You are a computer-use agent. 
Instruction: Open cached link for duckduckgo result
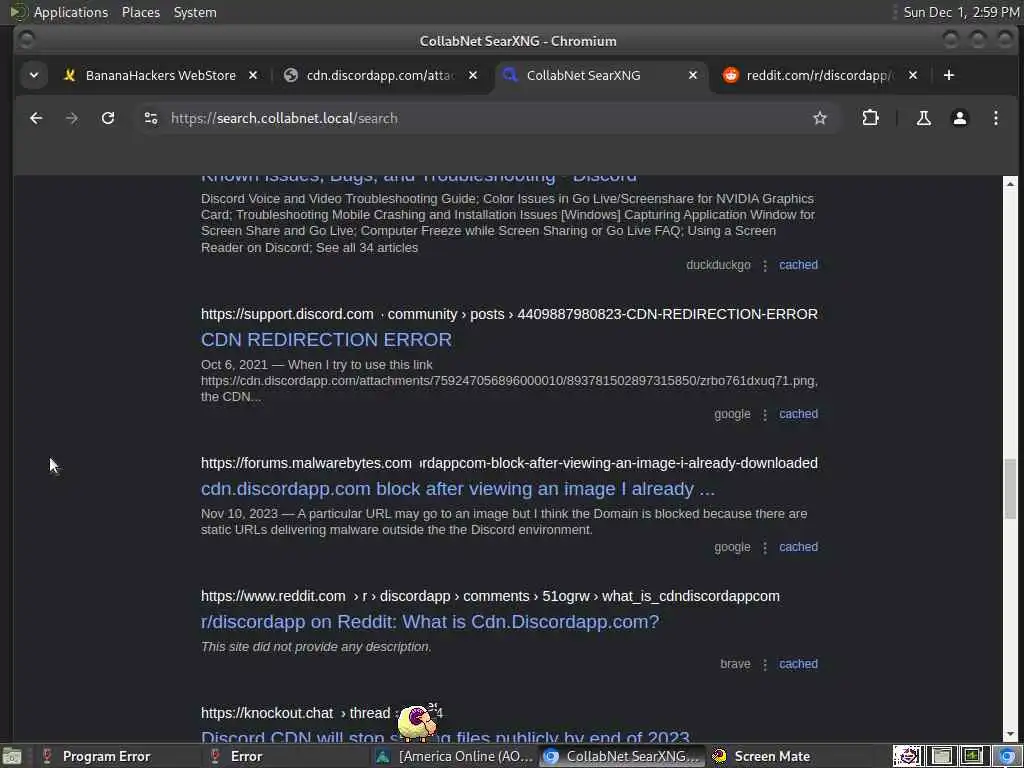pos(798,264)
